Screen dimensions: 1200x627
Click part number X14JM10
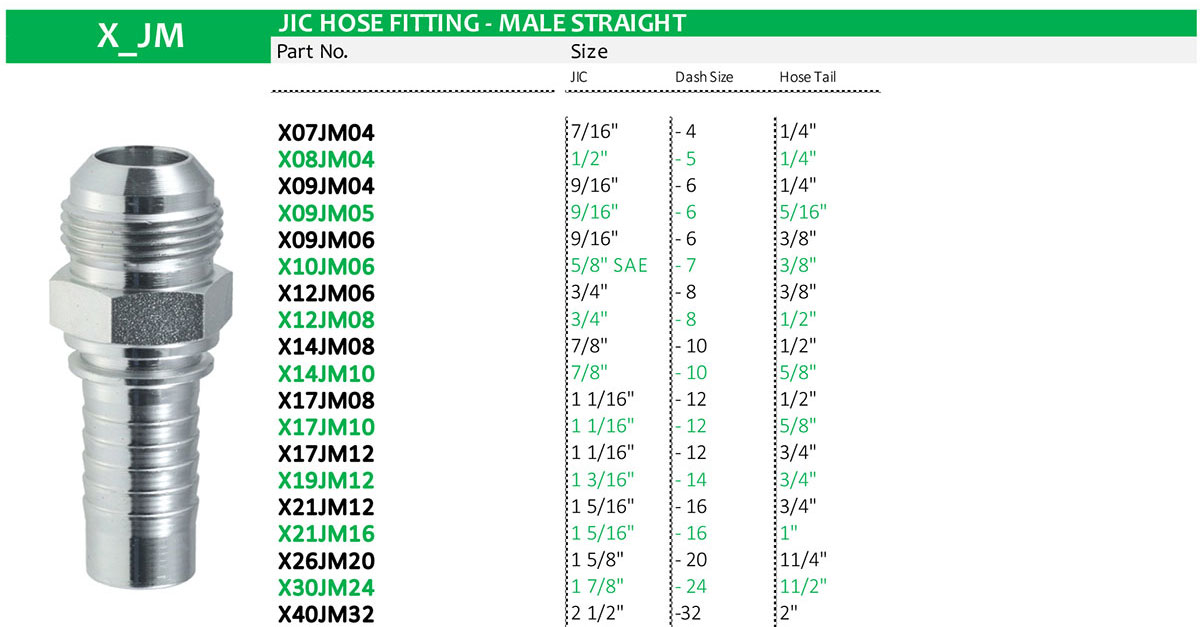click(x=326, y=373)
